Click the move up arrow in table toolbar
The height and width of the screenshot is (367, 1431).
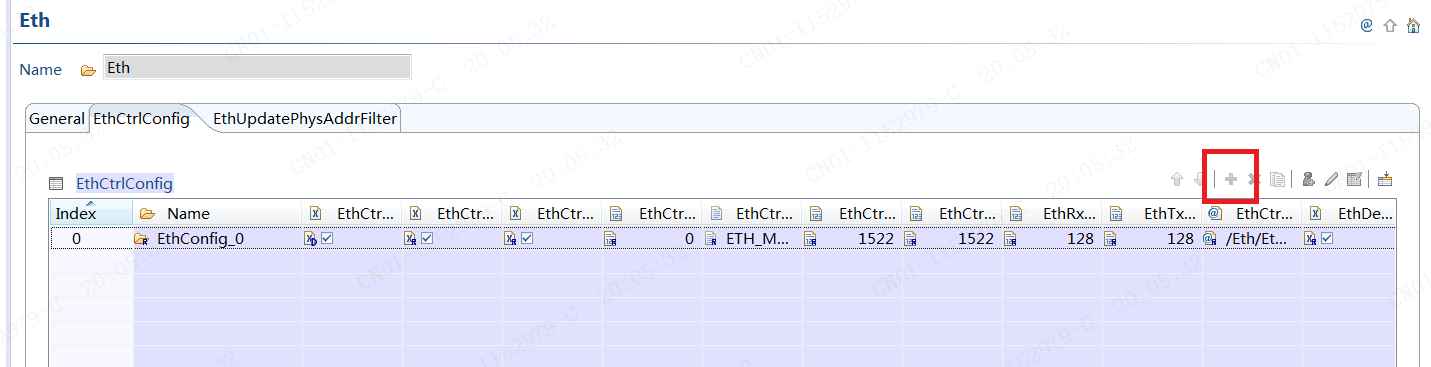1177,180
